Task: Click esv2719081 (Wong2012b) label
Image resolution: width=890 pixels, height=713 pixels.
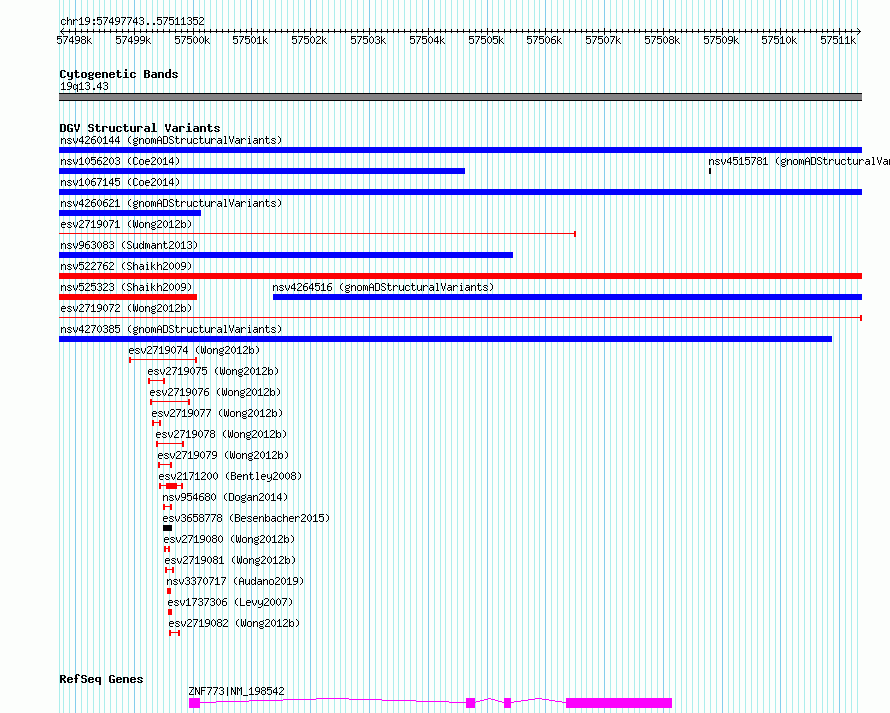Action: (x=230, y=560)
